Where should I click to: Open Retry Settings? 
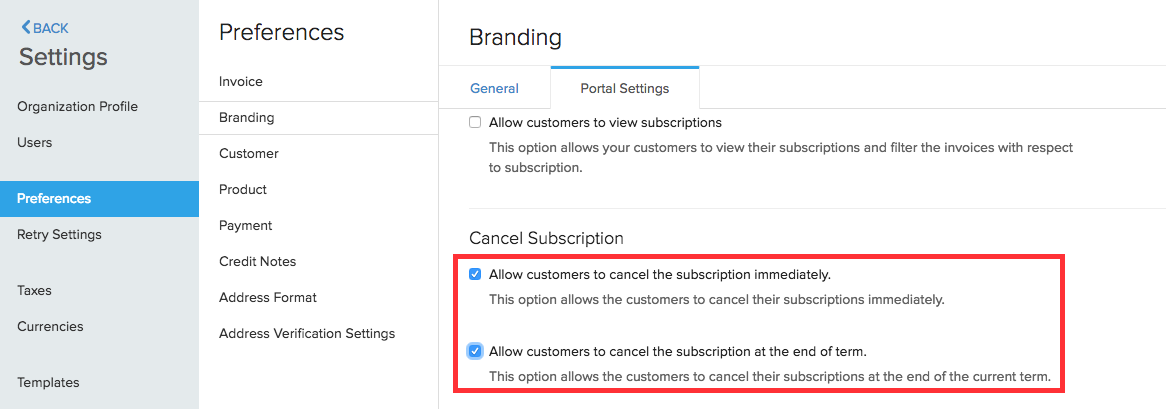59,235
